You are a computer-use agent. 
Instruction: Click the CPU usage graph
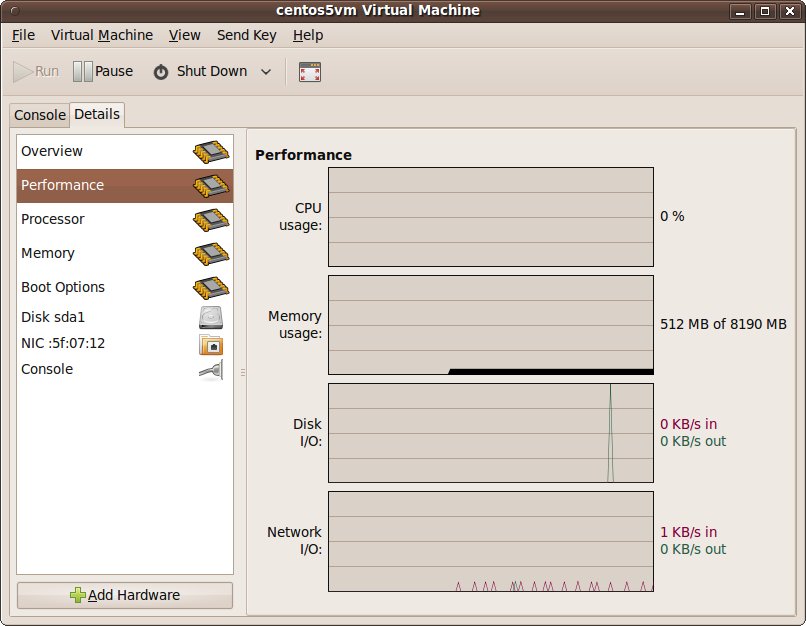pos(491,217)
